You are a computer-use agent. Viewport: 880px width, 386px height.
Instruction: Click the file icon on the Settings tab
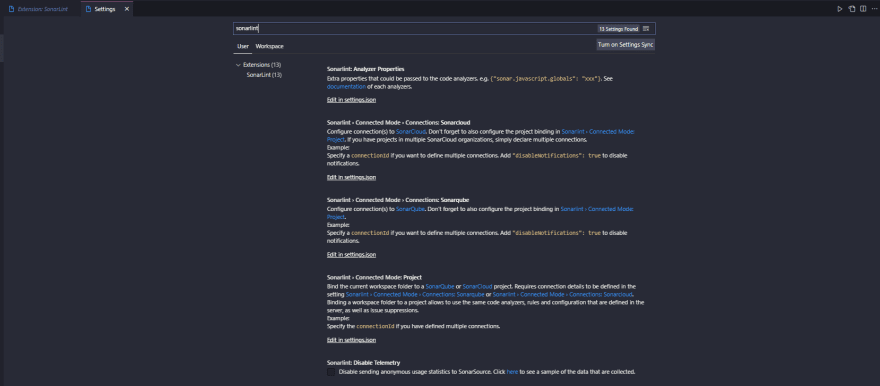click(88, 9)
